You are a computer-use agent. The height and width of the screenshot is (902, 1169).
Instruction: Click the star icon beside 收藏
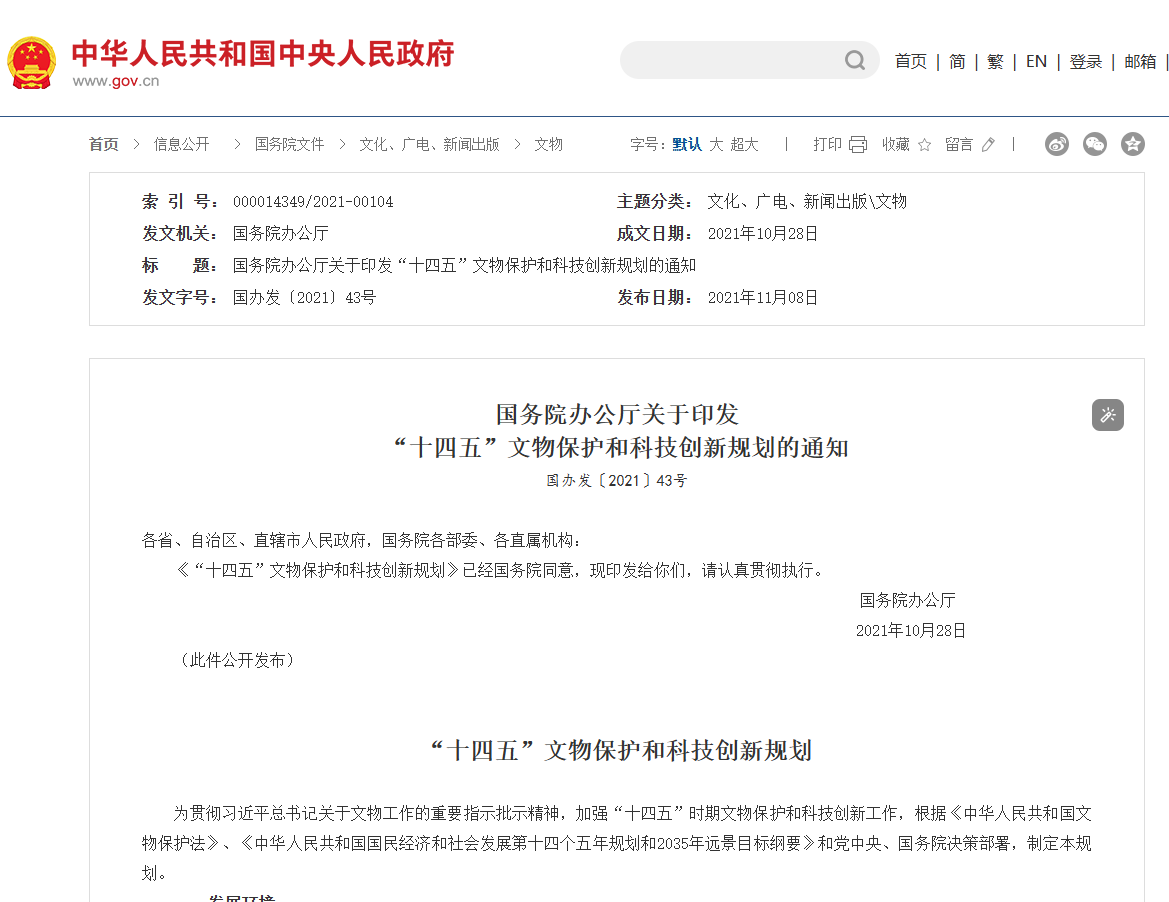coord(927,144)
